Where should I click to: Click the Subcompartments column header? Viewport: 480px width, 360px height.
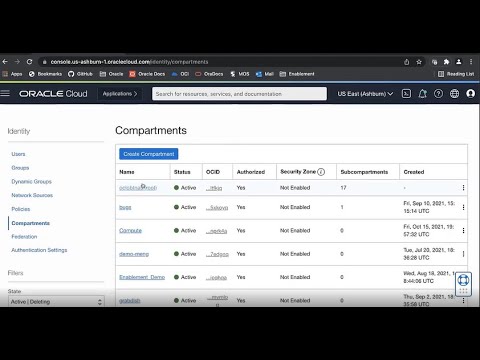pyautogui.click(x=364, y=172)
